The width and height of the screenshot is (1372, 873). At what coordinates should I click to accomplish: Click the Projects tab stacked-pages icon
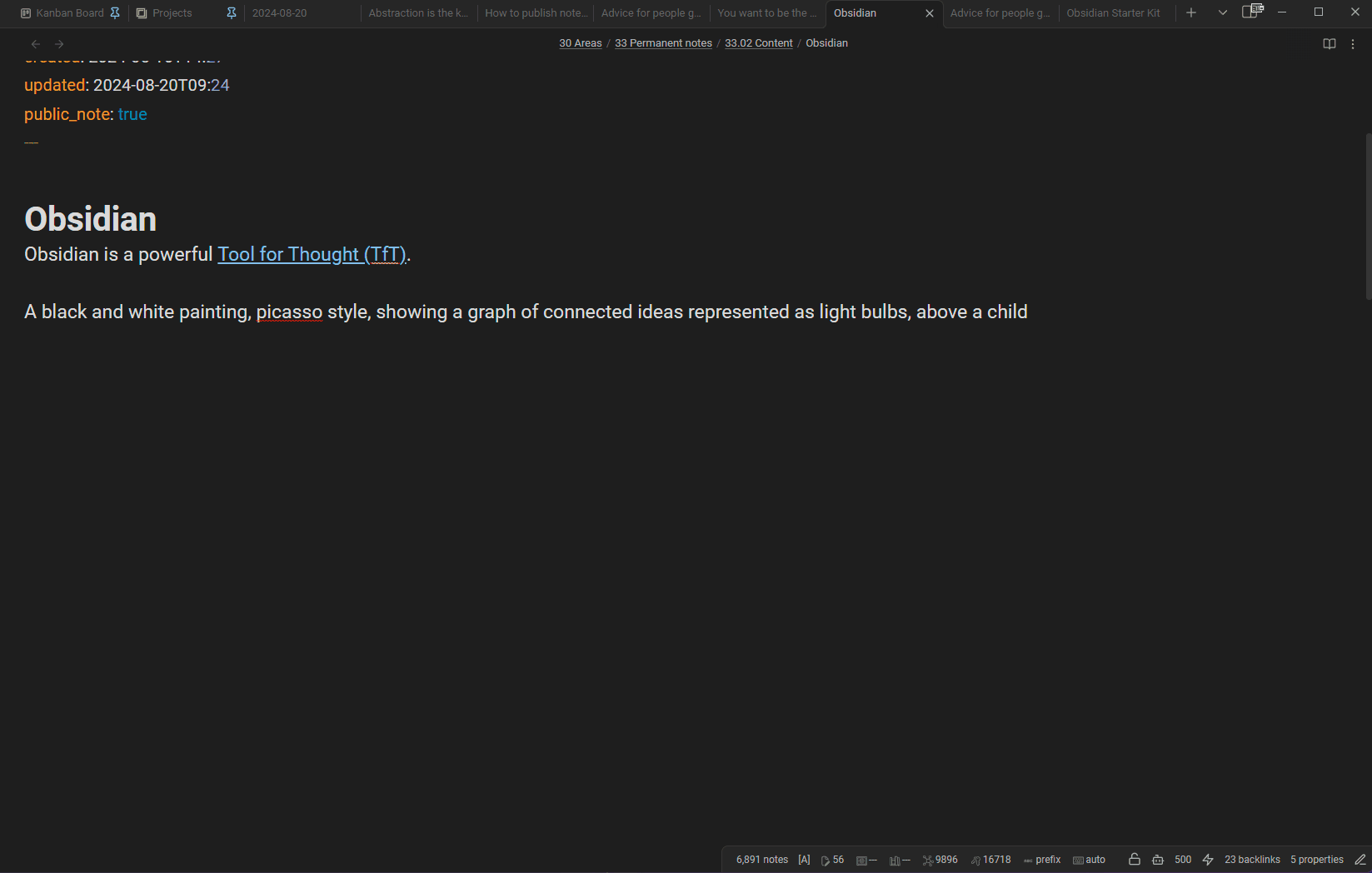point(142,13)
